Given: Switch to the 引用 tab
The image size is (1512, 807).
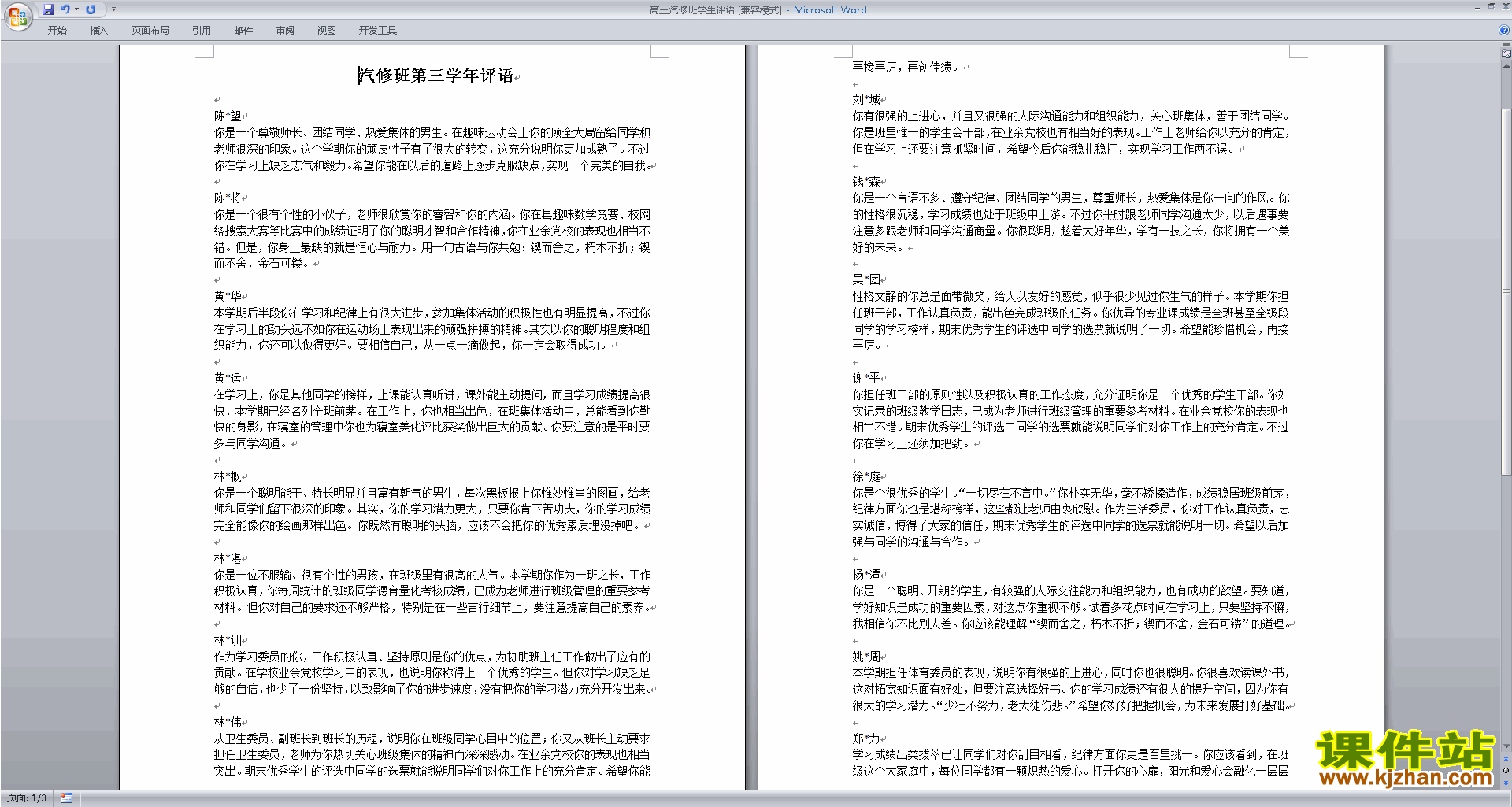Looking at the screenshot, I should coord(202,31).
